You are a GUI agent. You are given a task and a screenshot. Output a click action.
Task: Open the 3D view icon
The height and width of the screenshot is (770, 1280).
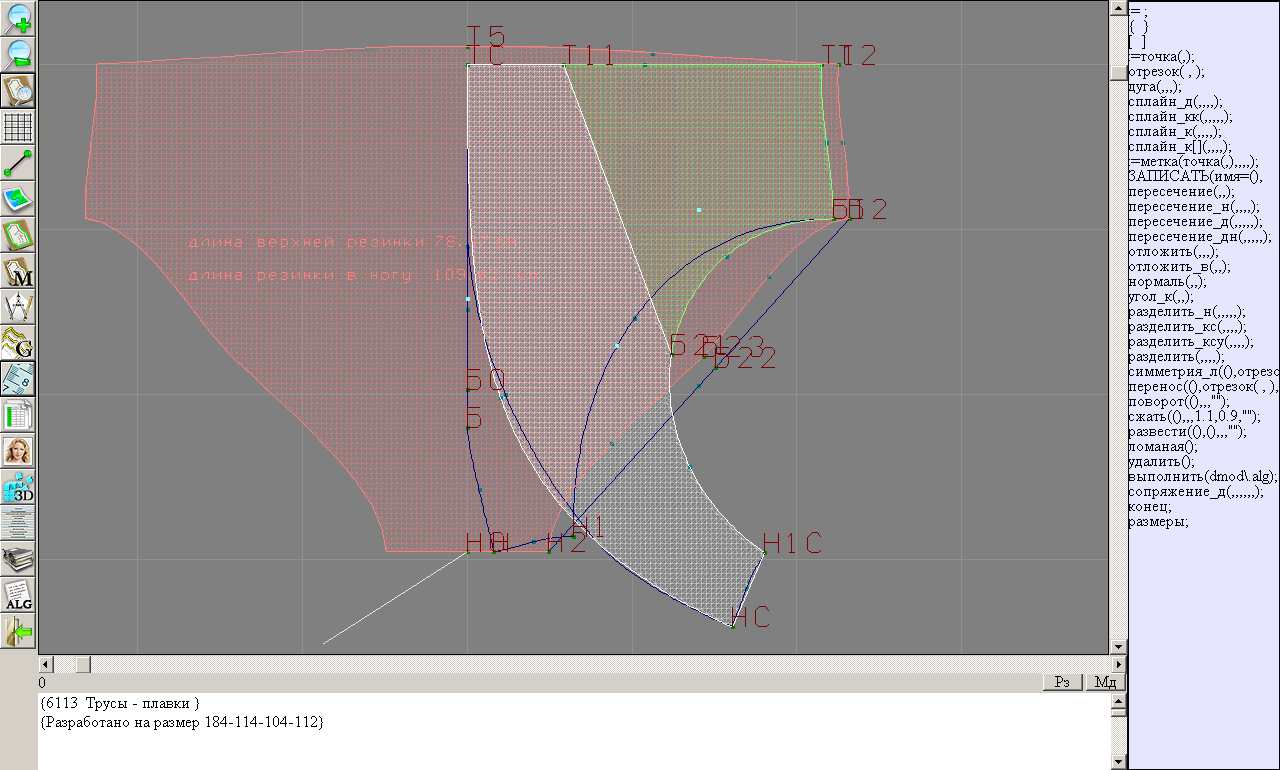19,487
